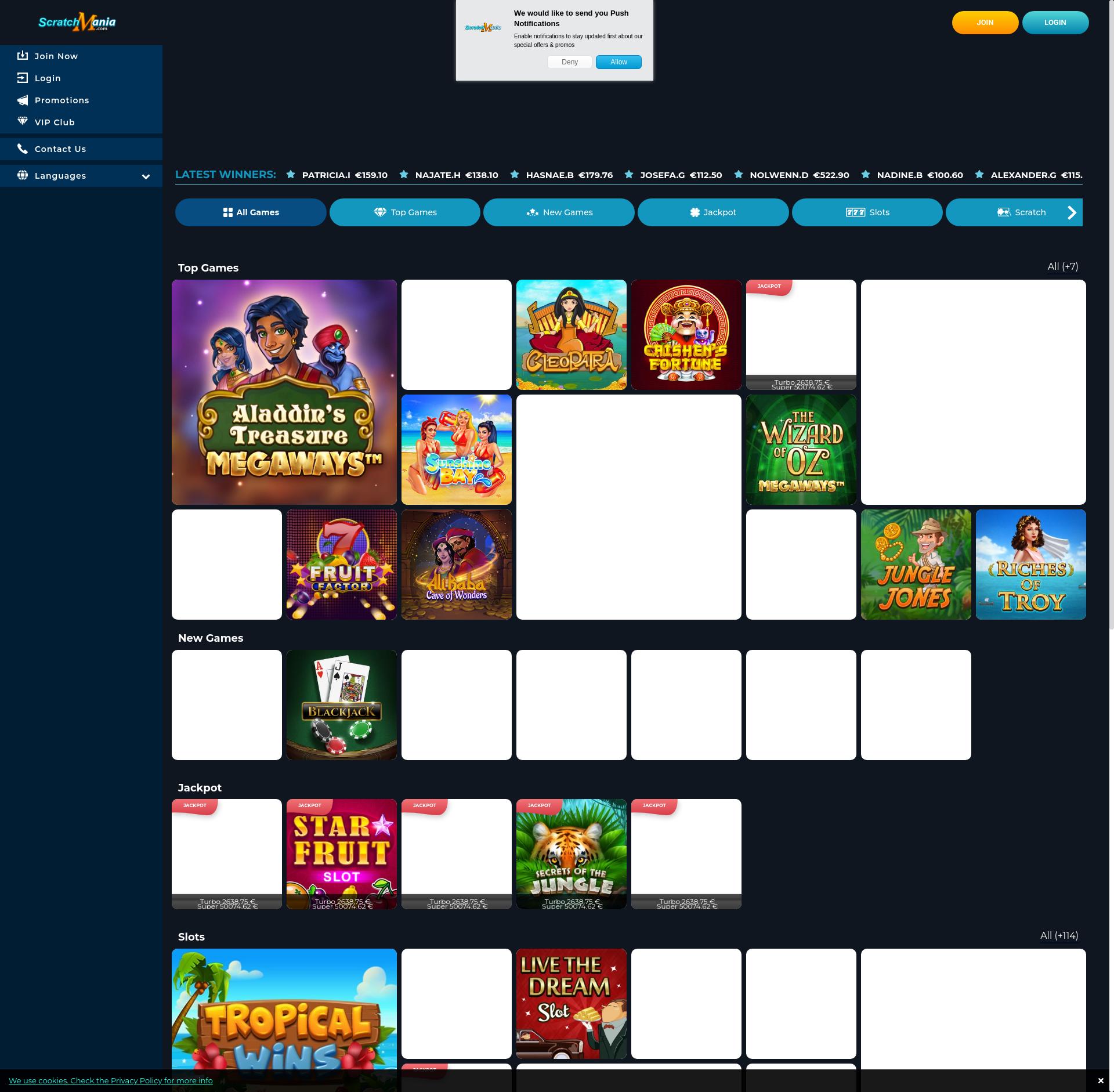Click the Promotions megaphone icon
Viewport: 1114px width, 1092px height.
click(x=23, y=100)
